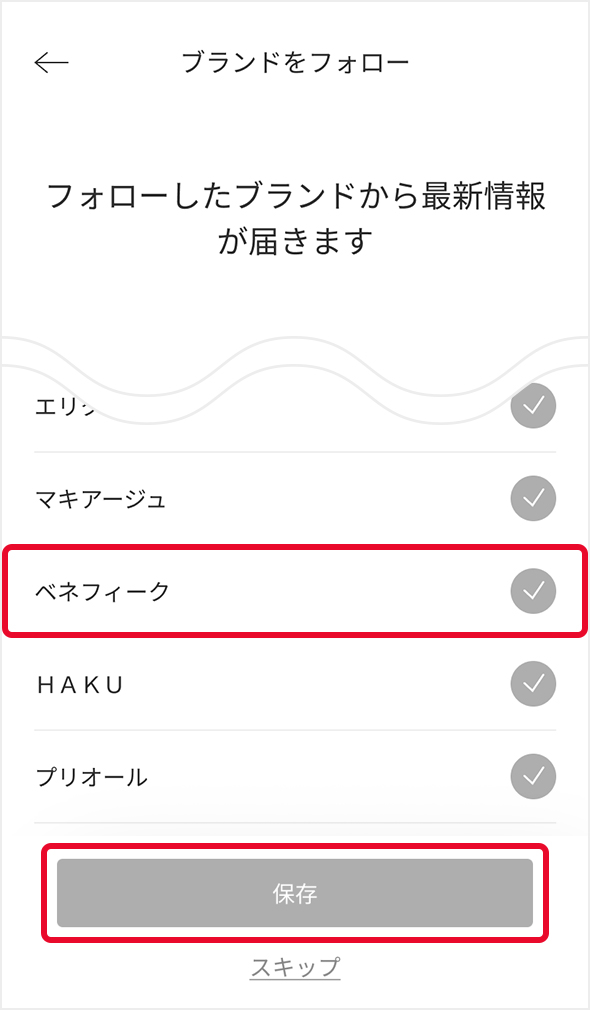Tap the checkmark circle beside マキアージュ
The image size is (590, 1010).
pos(533,498)
